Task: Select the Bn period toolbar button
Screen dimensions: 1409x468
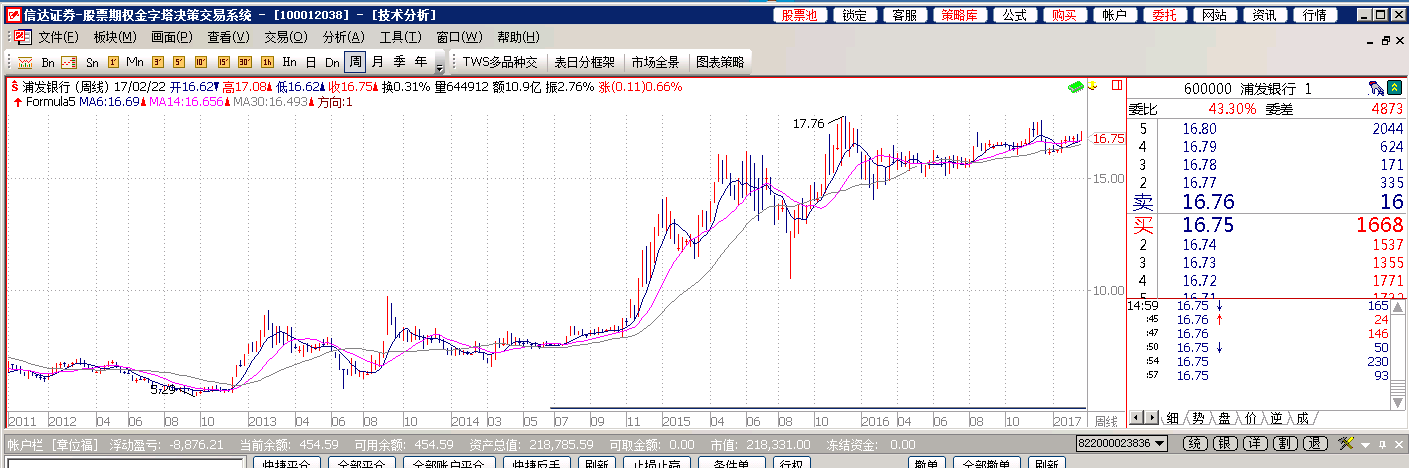Action: [x=48, y=62]
